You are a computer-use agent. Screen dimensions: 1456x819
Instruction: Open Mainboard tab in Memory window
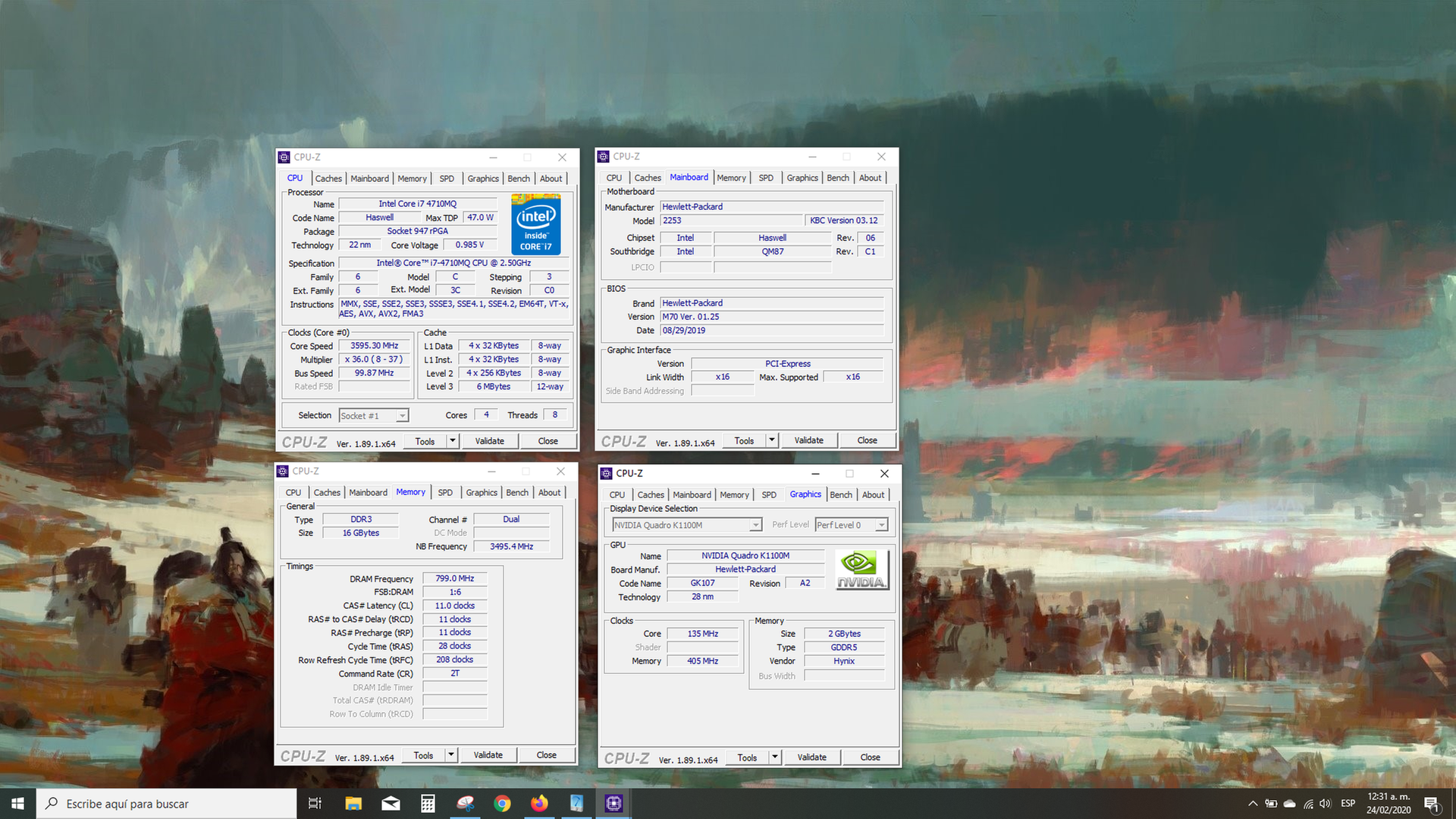click(368, 492)
